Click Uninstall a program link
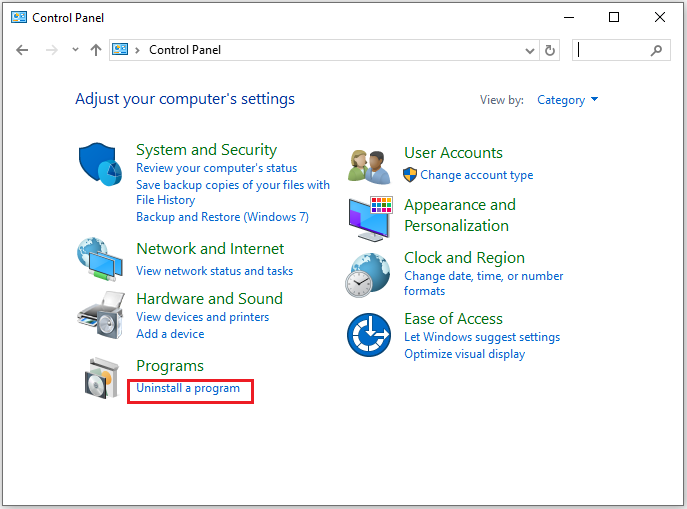The image size is (687, 509). coord(188,388)
